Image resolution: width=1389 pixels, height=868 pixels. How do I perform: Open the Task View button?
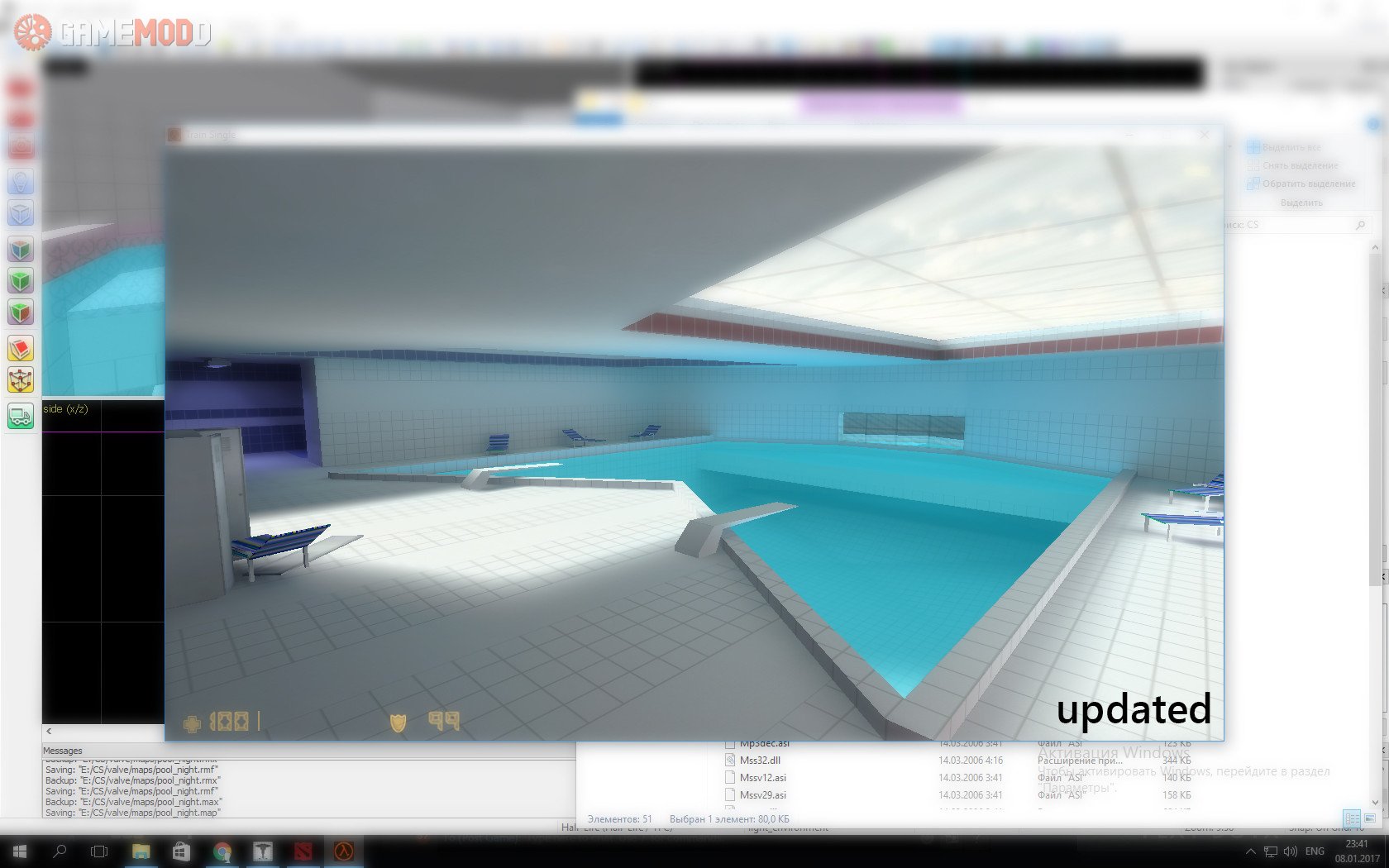(x=99, y=851)
